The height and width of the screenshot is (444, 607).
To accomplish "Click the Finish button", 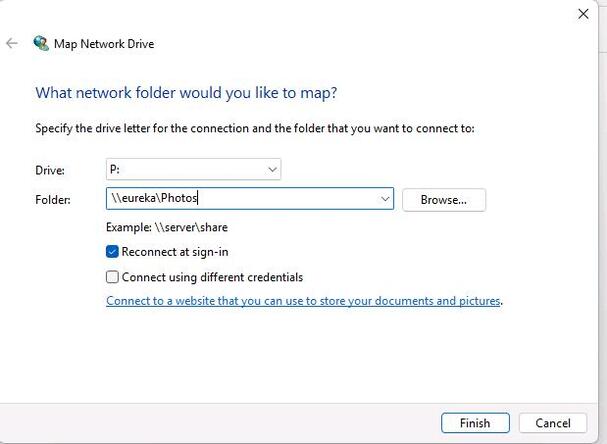I will coord(475,423).
